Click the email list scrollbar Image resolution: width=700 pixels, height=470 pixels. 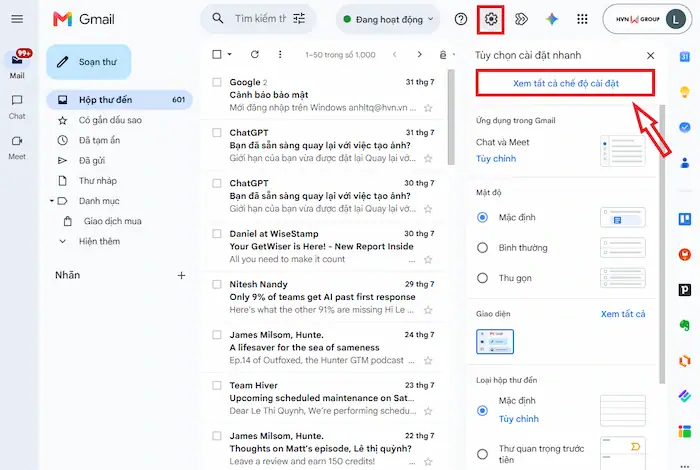pyautogui.click(x=451, y=117)
